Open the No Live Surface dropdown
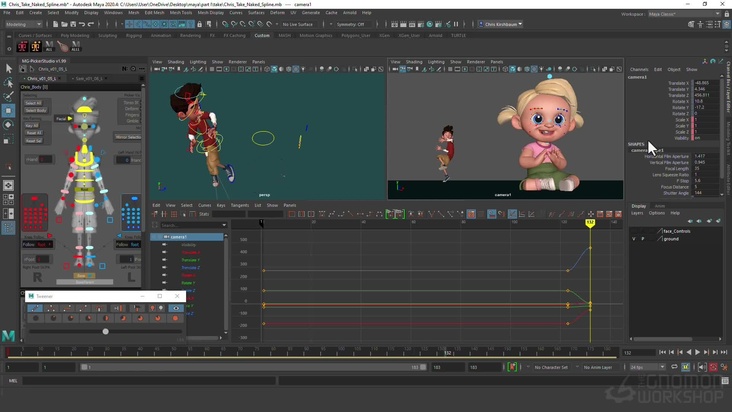The image size is (732, 412). coord(301,24)
